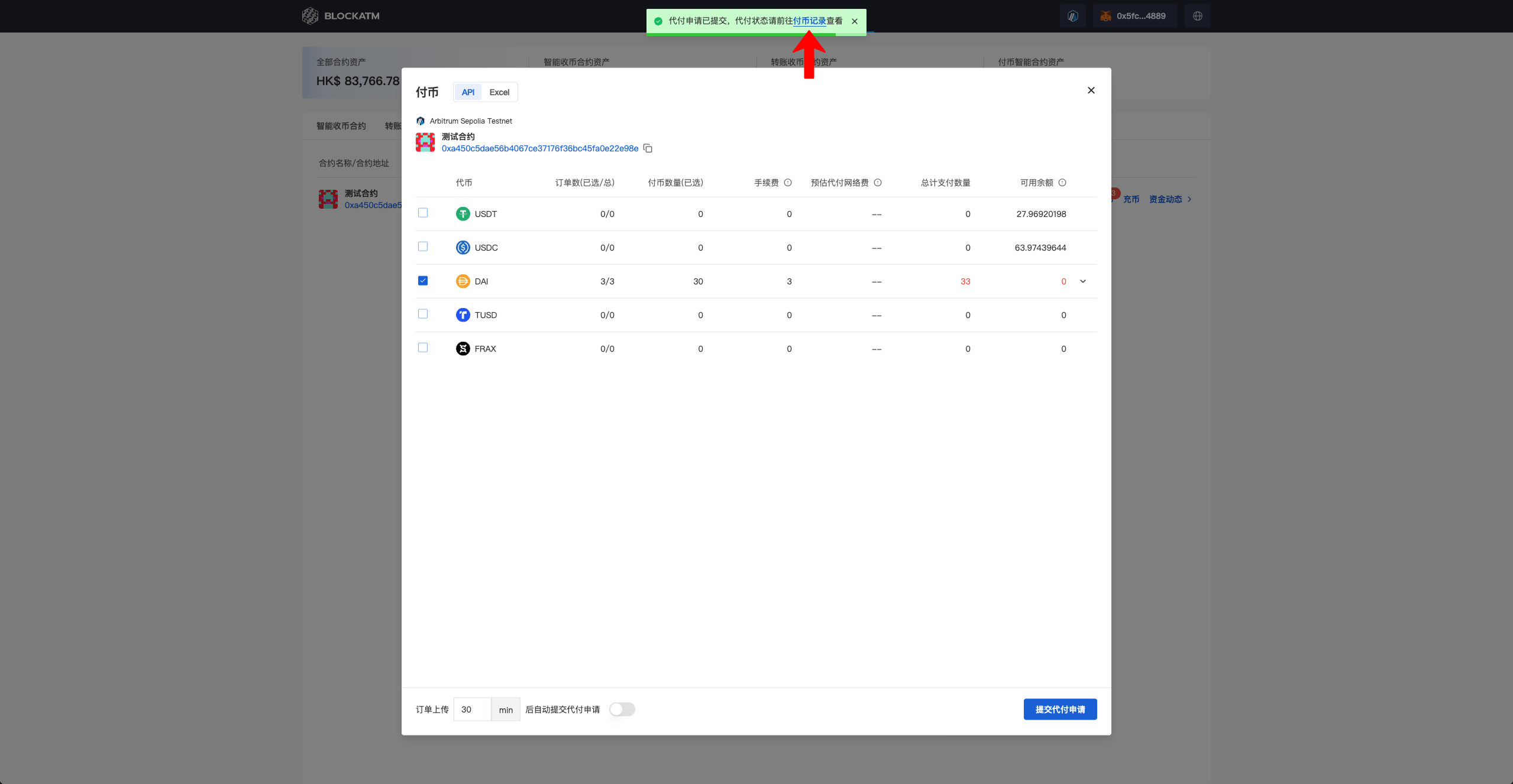
Task: Switch to the Excel tab
Action: [499, 92]
